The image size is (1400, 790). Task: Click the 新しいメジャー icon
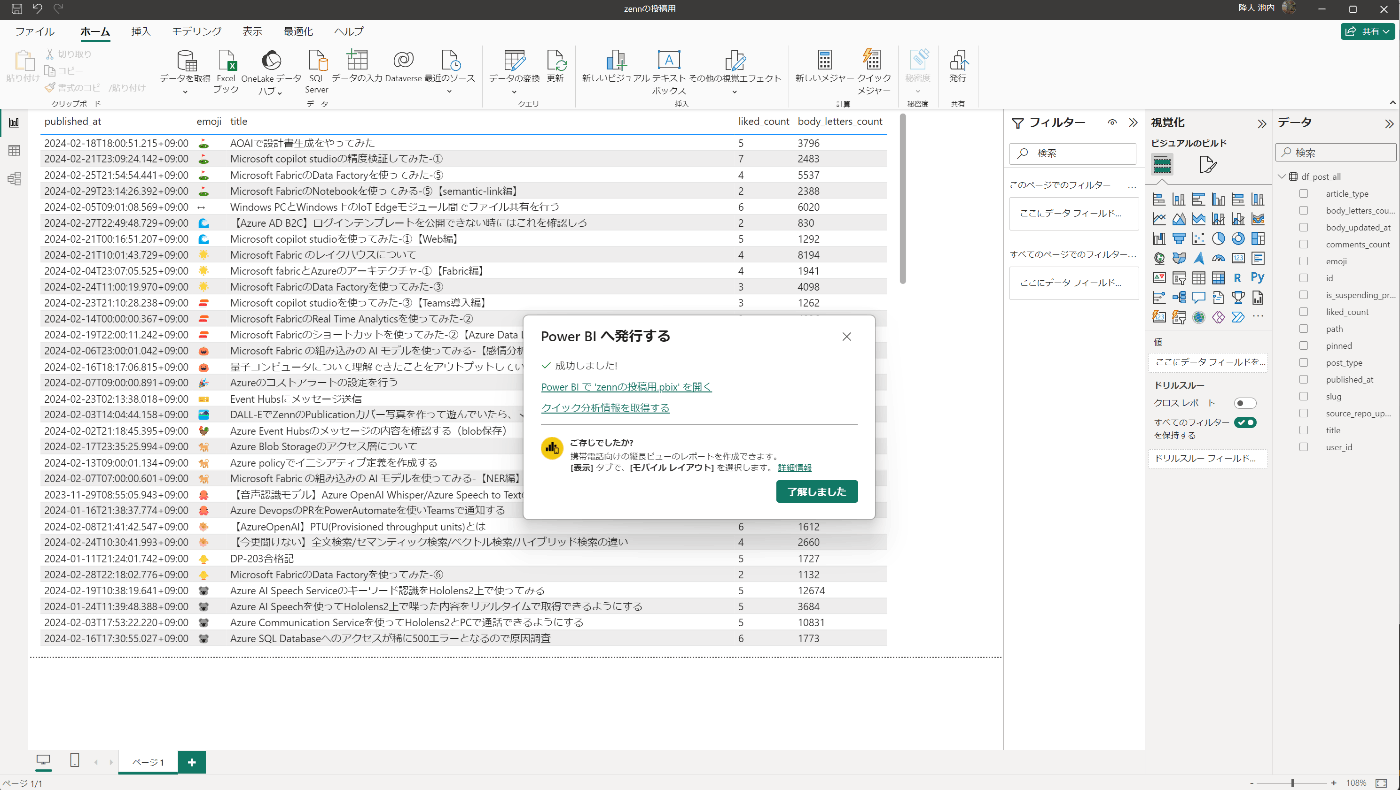(x=825, y=60)
